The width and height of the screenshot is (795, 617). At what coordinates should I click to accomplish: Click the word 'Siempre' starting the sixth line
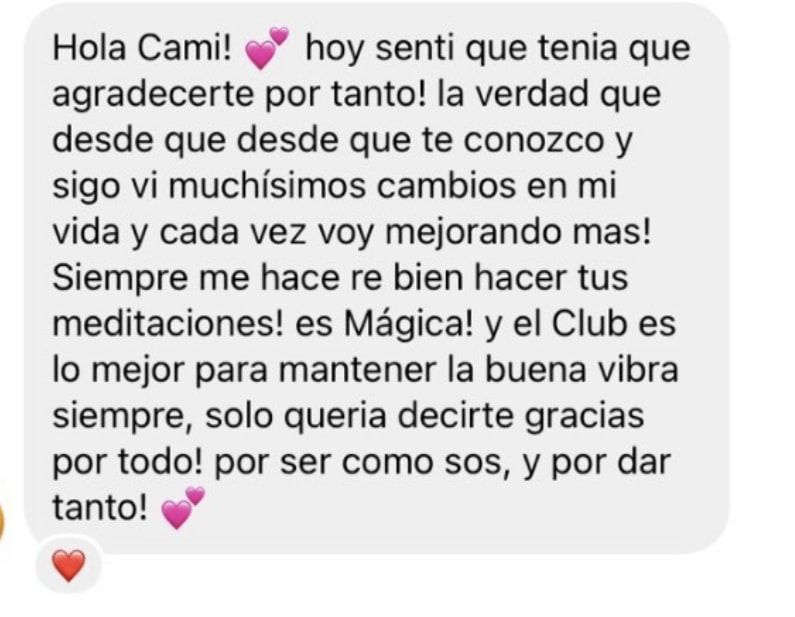(120, 280)
